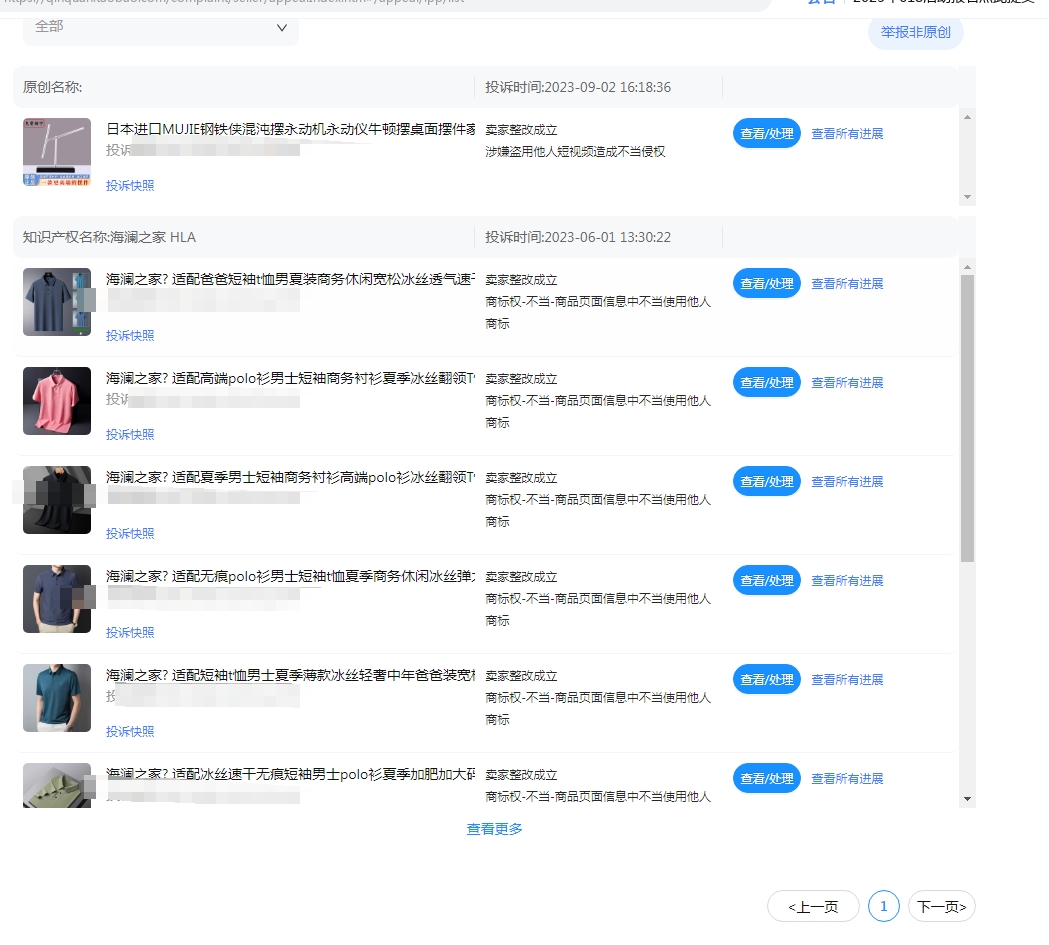Open 投诉快照 for 适配无痕polo衫 item
1049x945 pixels.
point(130,632)
